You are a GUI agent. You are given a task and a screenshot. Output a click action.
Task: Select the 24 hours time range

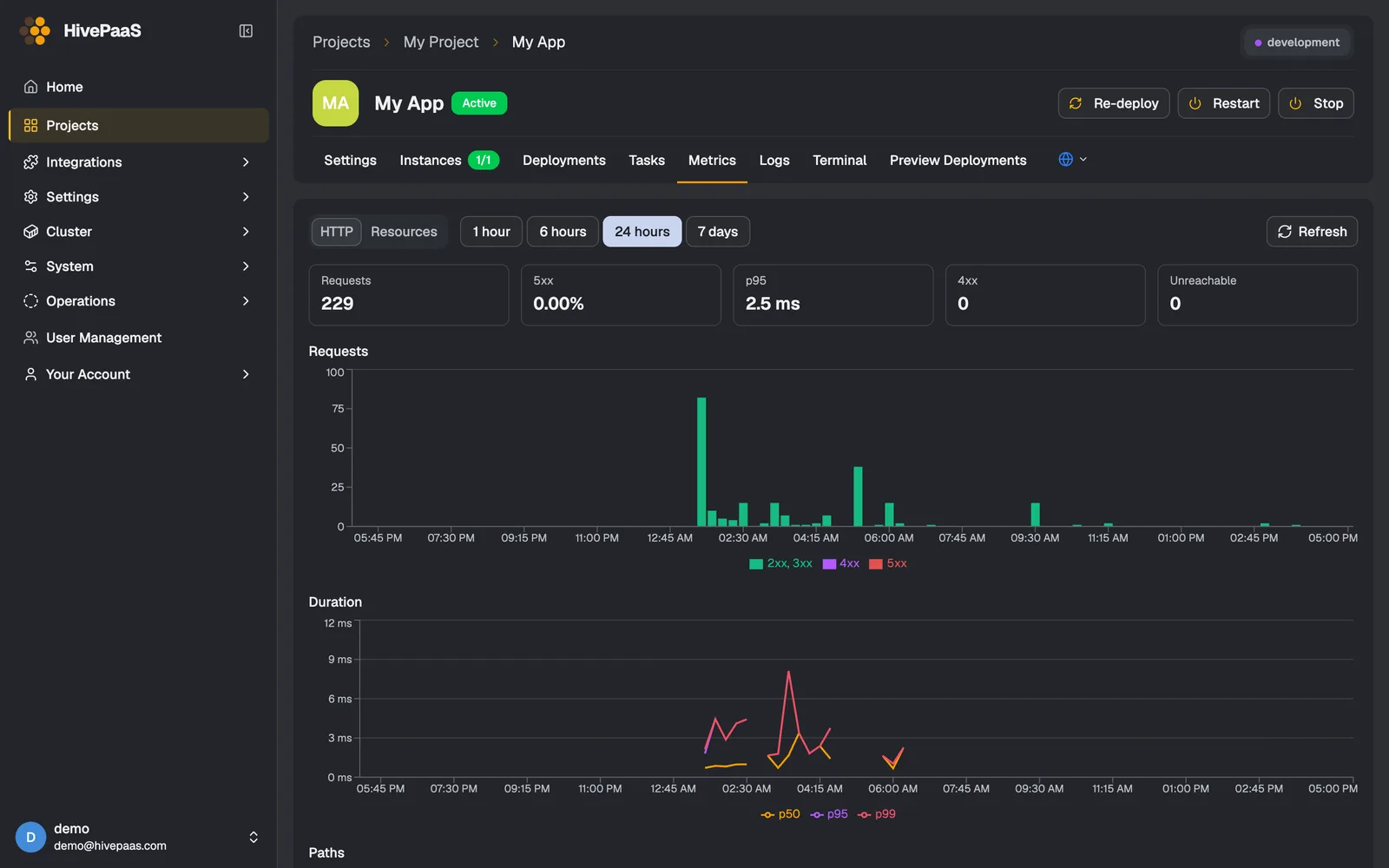642,232
